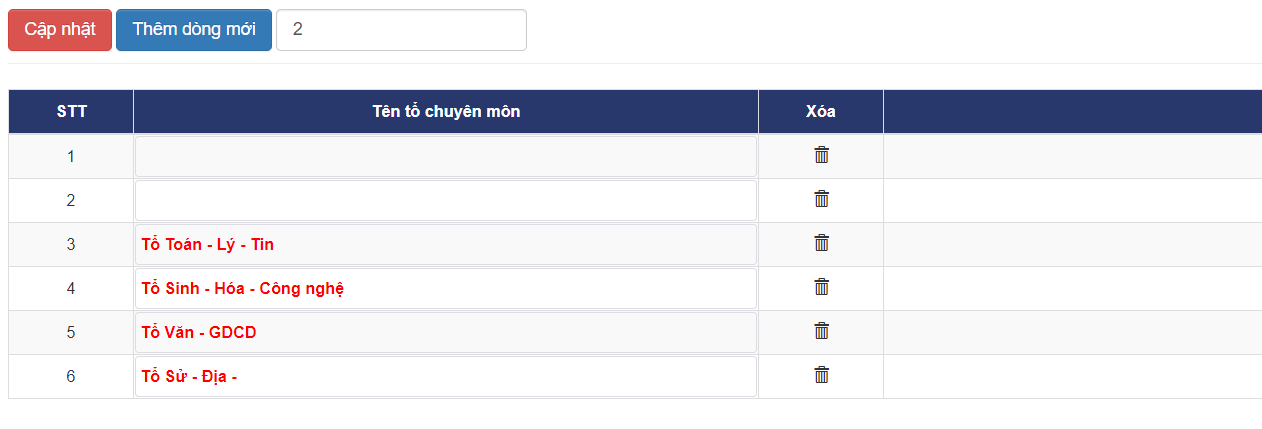Screen dimensions: 1262x429
Task: Select the empty name field in row 2
Action: tap(445, 200)
